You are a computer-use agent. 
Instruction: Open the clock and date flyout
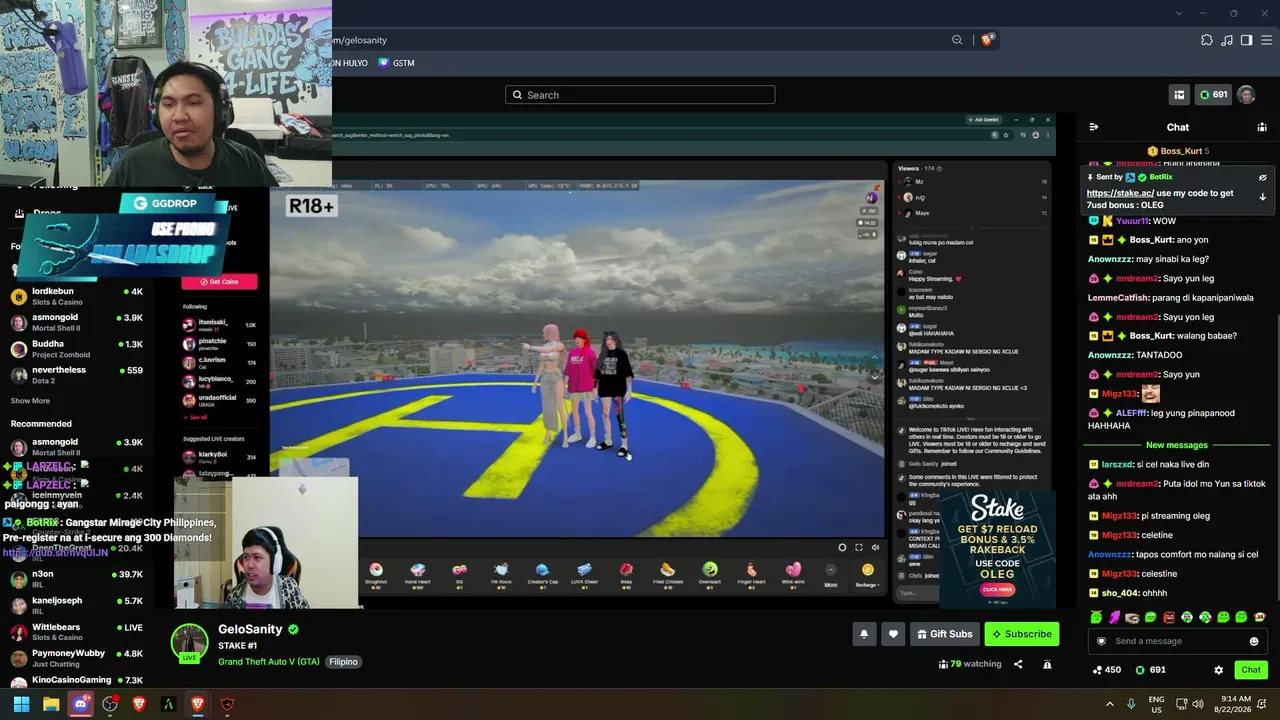(x=1236, y=704)
